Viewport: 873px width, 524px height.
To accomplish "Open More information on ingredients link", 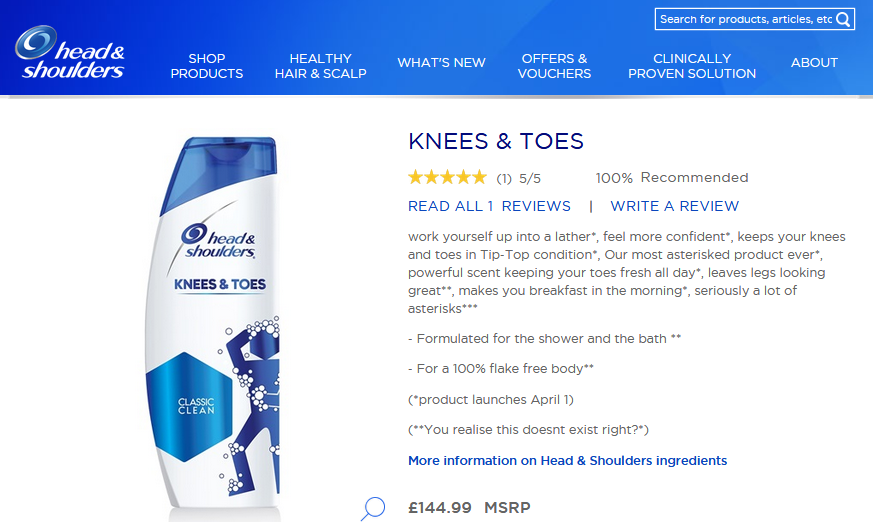I will [x=567, y=461].
